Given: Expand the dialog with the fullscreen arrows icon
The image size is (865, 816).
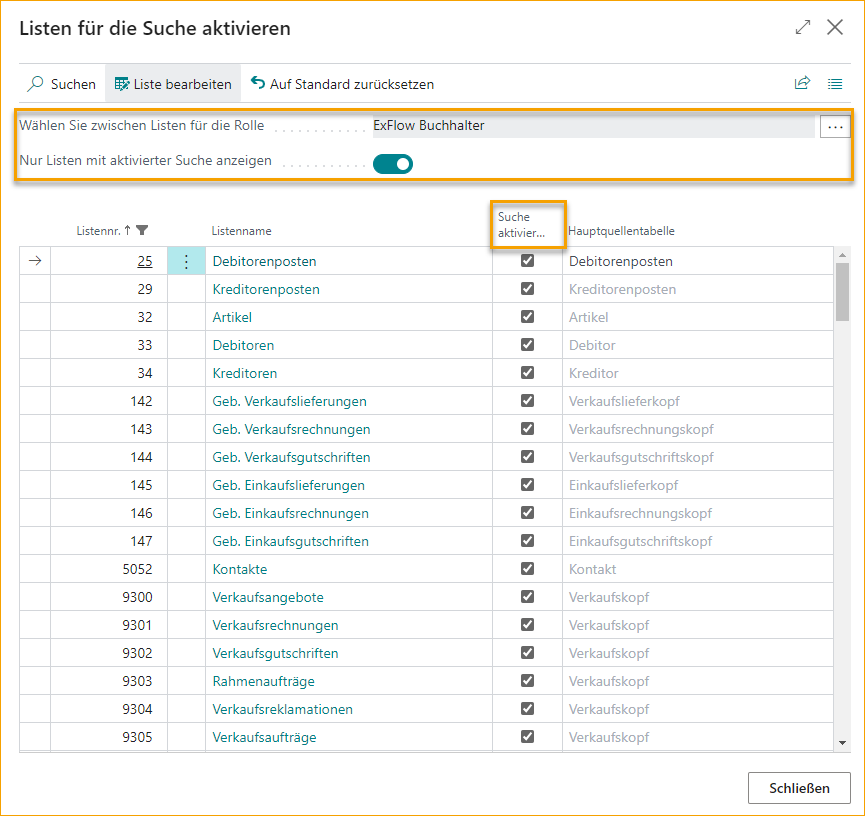Looking at the screenshot, I should (x=803, y=28).
